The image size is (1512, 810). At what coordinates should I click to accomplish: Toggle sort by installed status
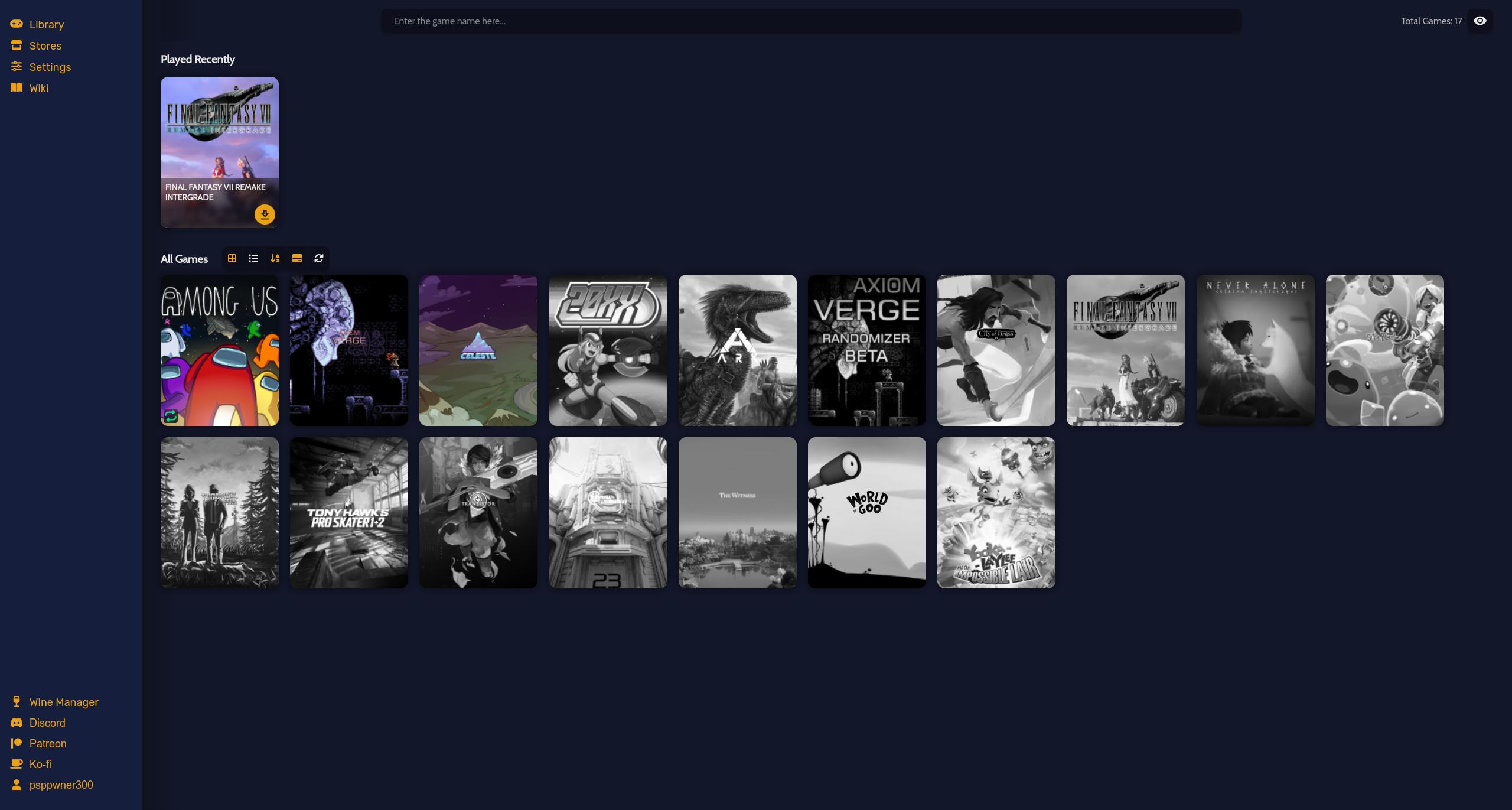tap(297, 258)
